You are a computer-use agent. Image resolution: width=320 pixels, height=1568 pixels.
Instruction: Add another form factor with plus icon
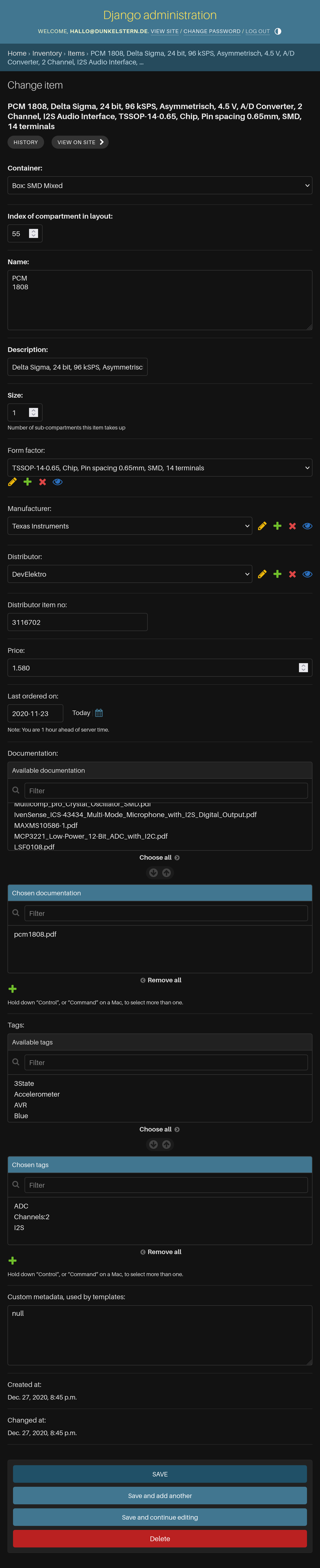point(27,482)
